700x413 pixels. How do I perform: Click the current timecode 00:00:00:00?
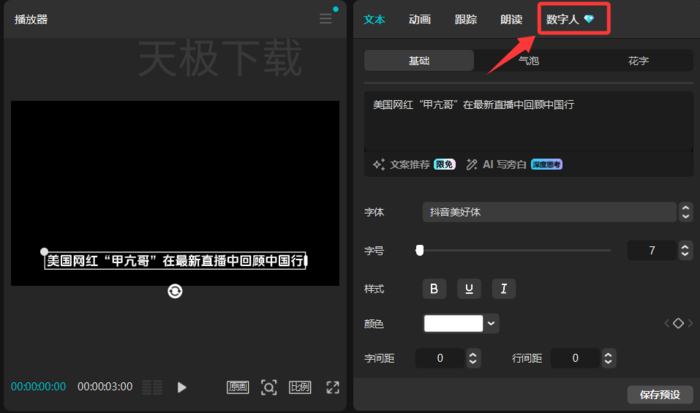(38, 387)
